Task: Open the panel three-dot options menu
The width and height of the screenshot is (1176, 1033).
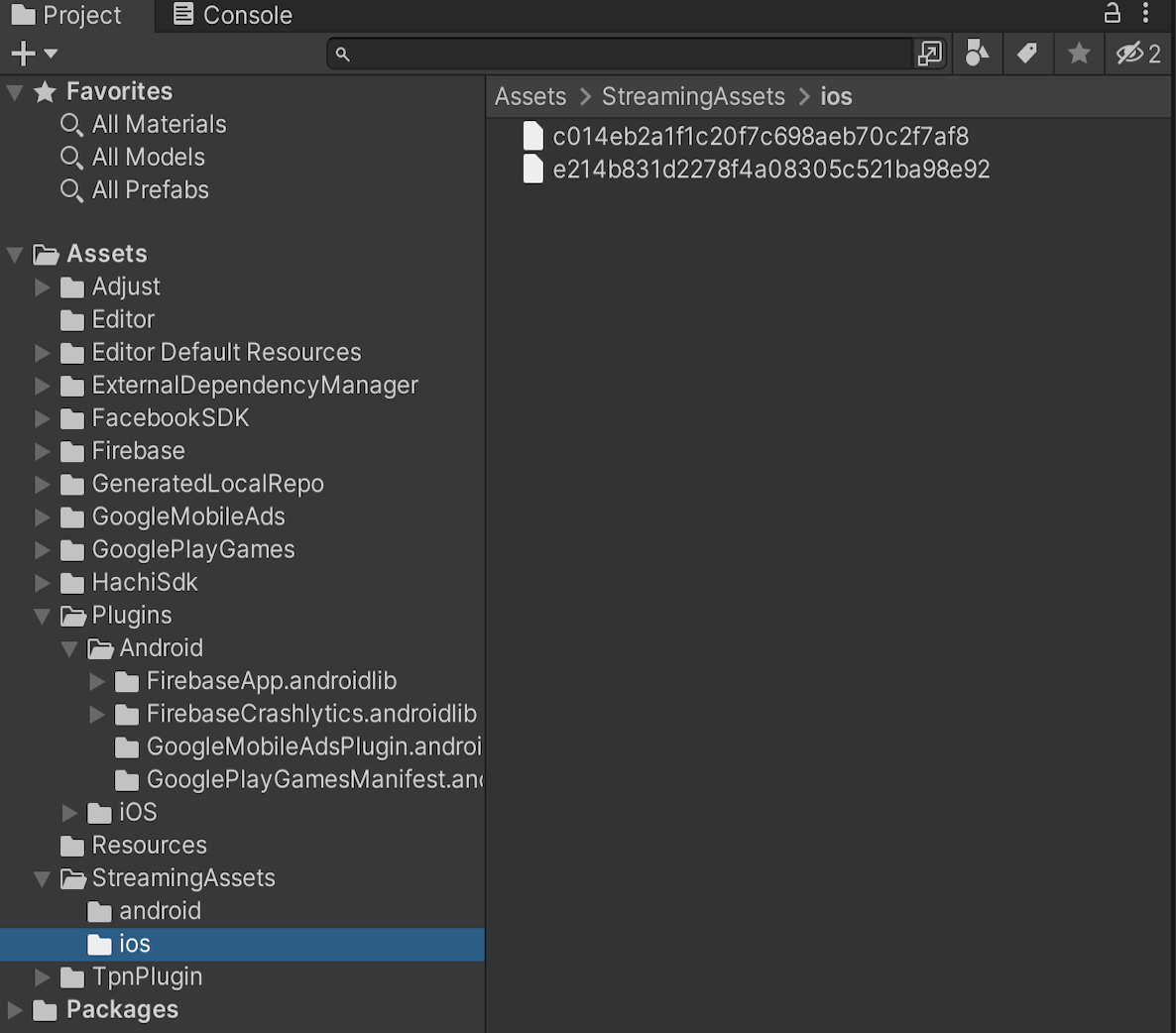Action: [1145, 13]
